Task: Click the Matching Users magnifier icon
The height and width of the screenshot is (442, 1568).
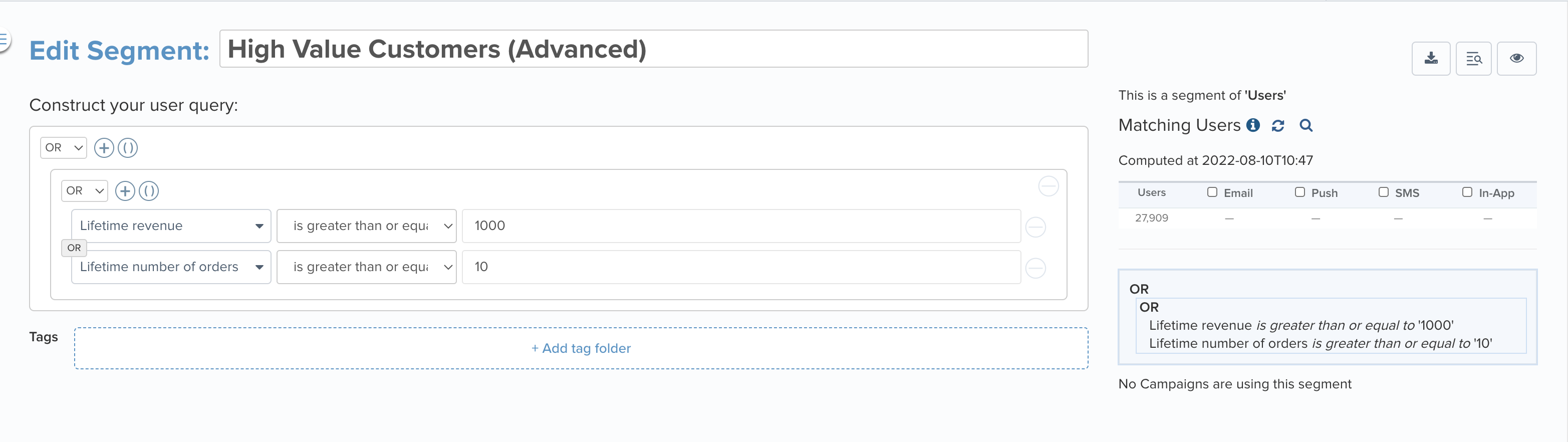Action: [x=1305, y=125]
